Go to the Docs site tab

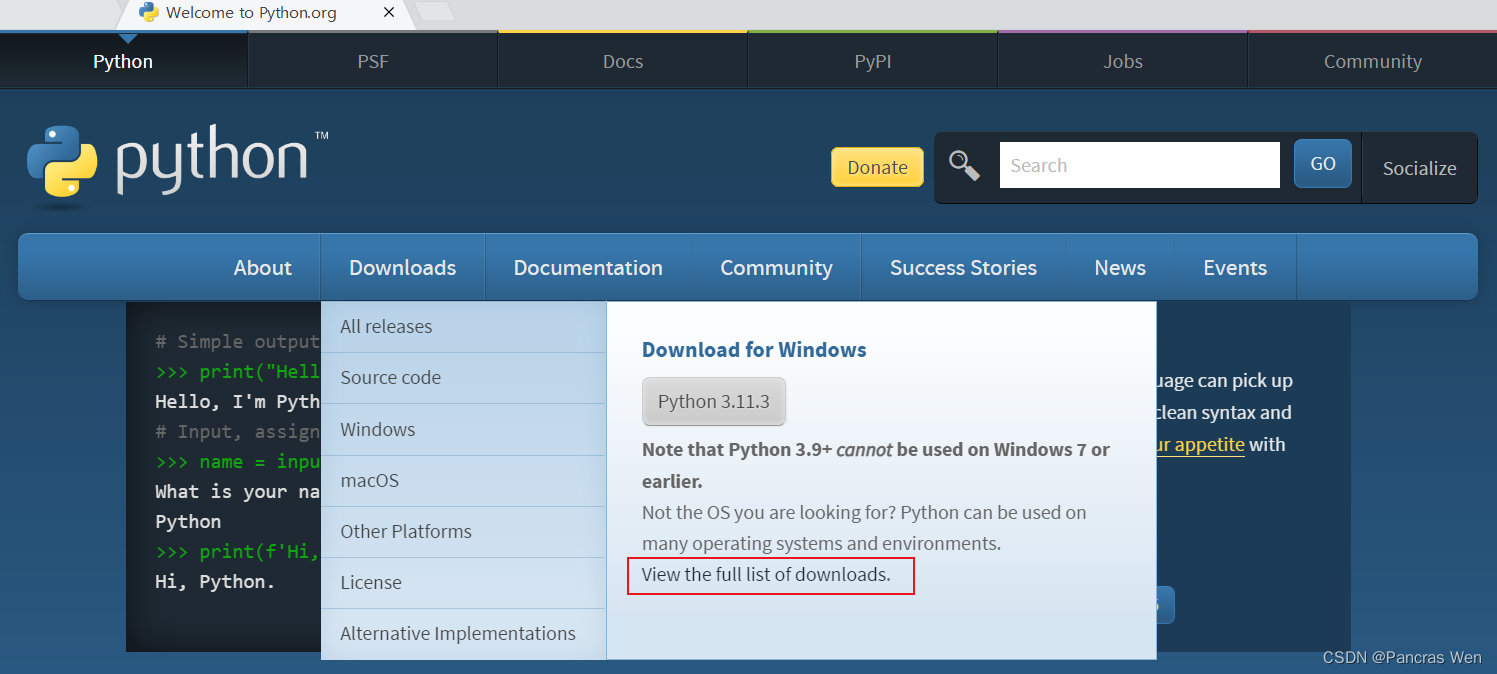click(x=623, y=61)
